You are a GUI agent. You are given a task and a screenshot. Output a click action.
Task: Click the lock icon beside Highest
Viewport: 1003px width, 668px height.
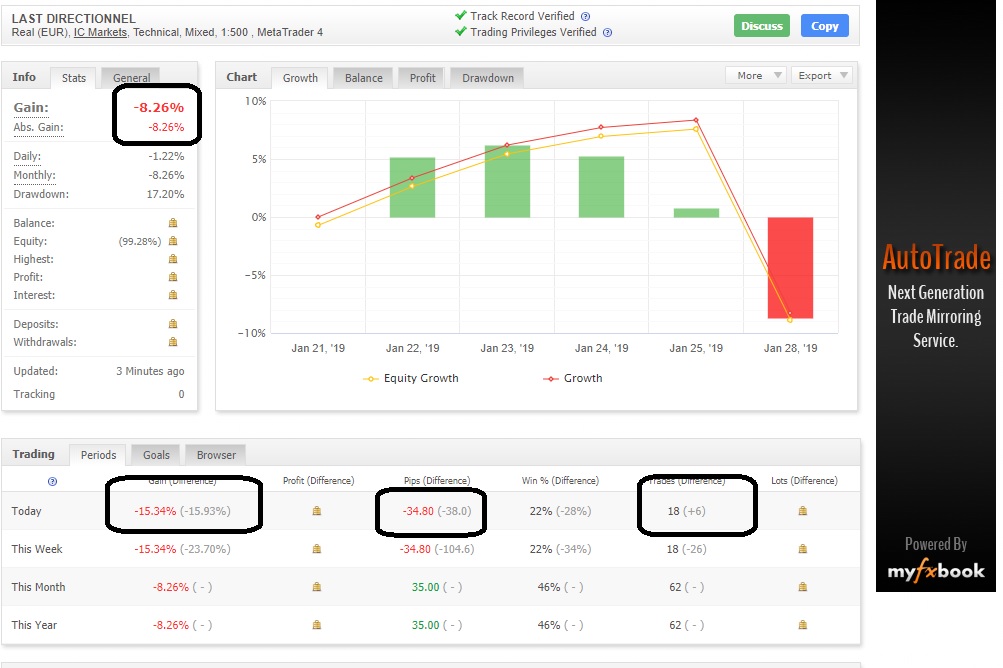(x=173, y=258)
